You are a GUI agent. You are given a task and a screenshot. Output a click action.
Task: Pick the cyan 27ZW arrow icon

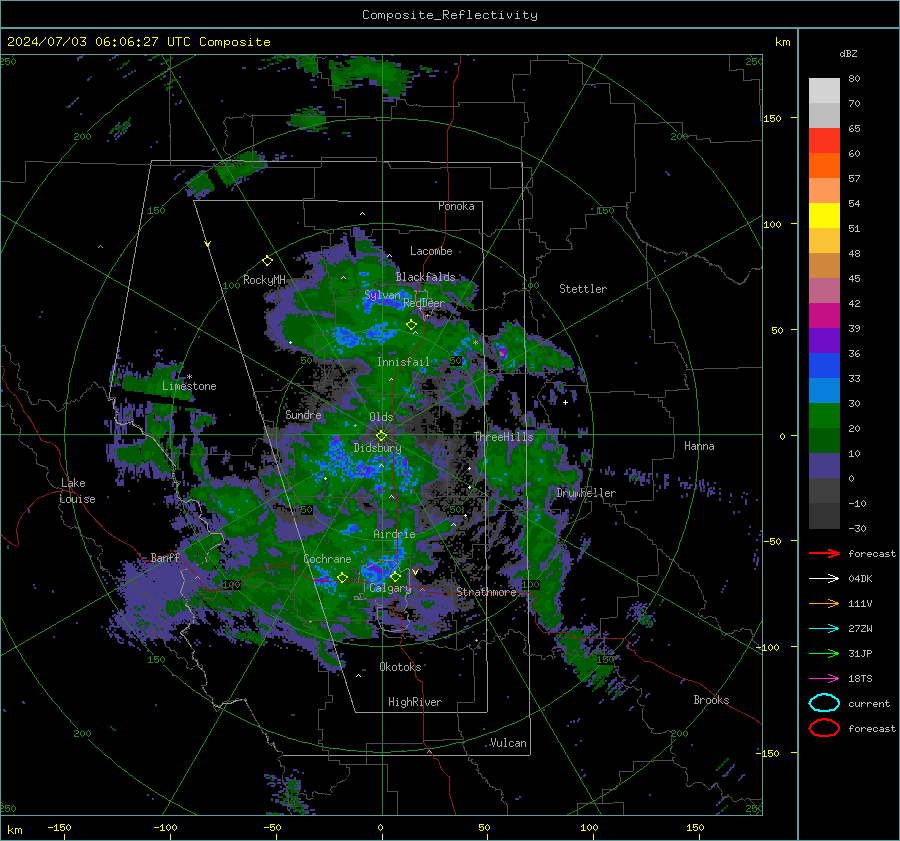[x=824, y=629]
